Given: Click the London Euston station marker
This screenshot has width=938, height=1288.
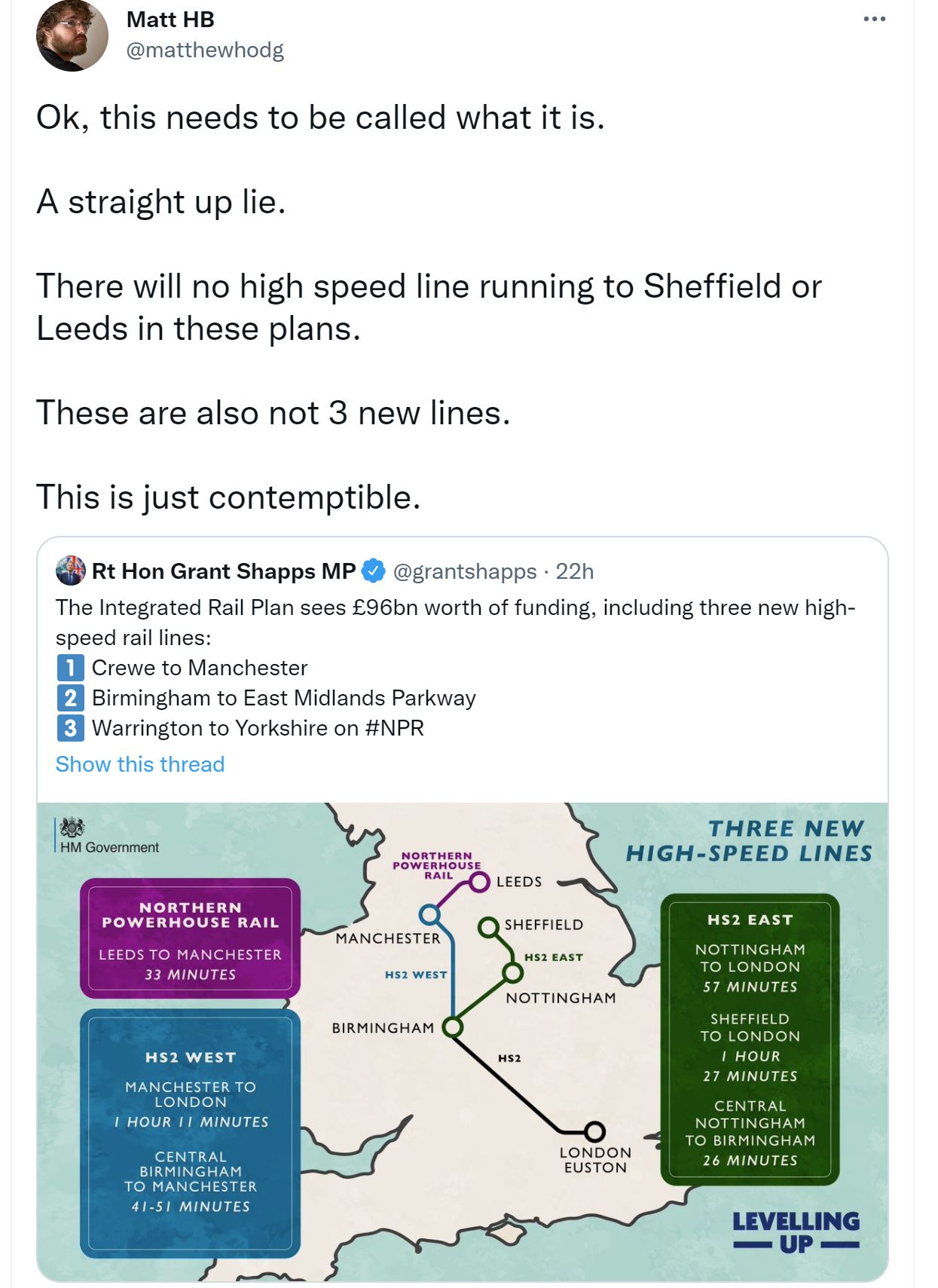Looking at the screenshot, I should click(x=595, y=1131).
